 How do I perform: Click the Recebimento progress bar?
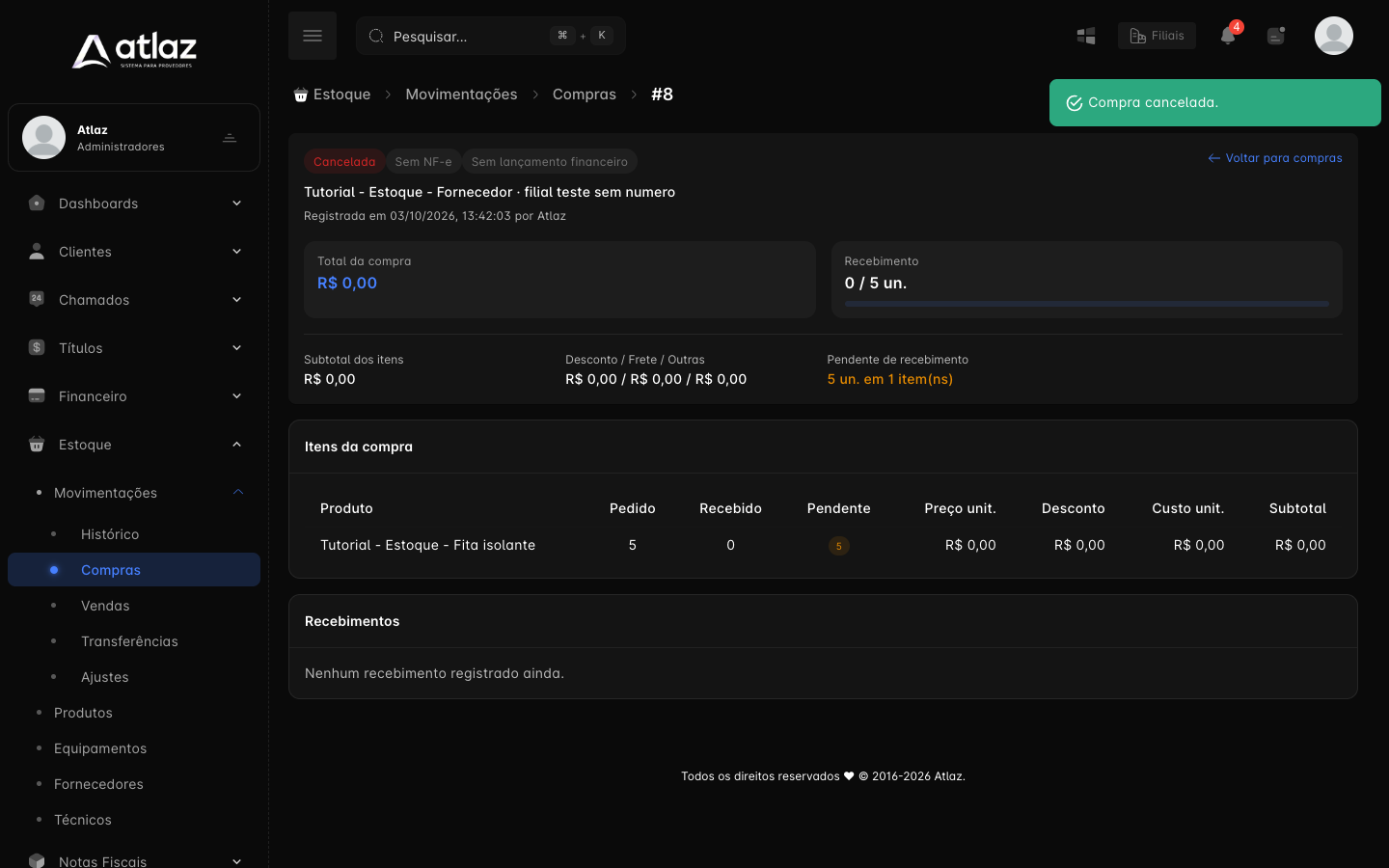1086,304
